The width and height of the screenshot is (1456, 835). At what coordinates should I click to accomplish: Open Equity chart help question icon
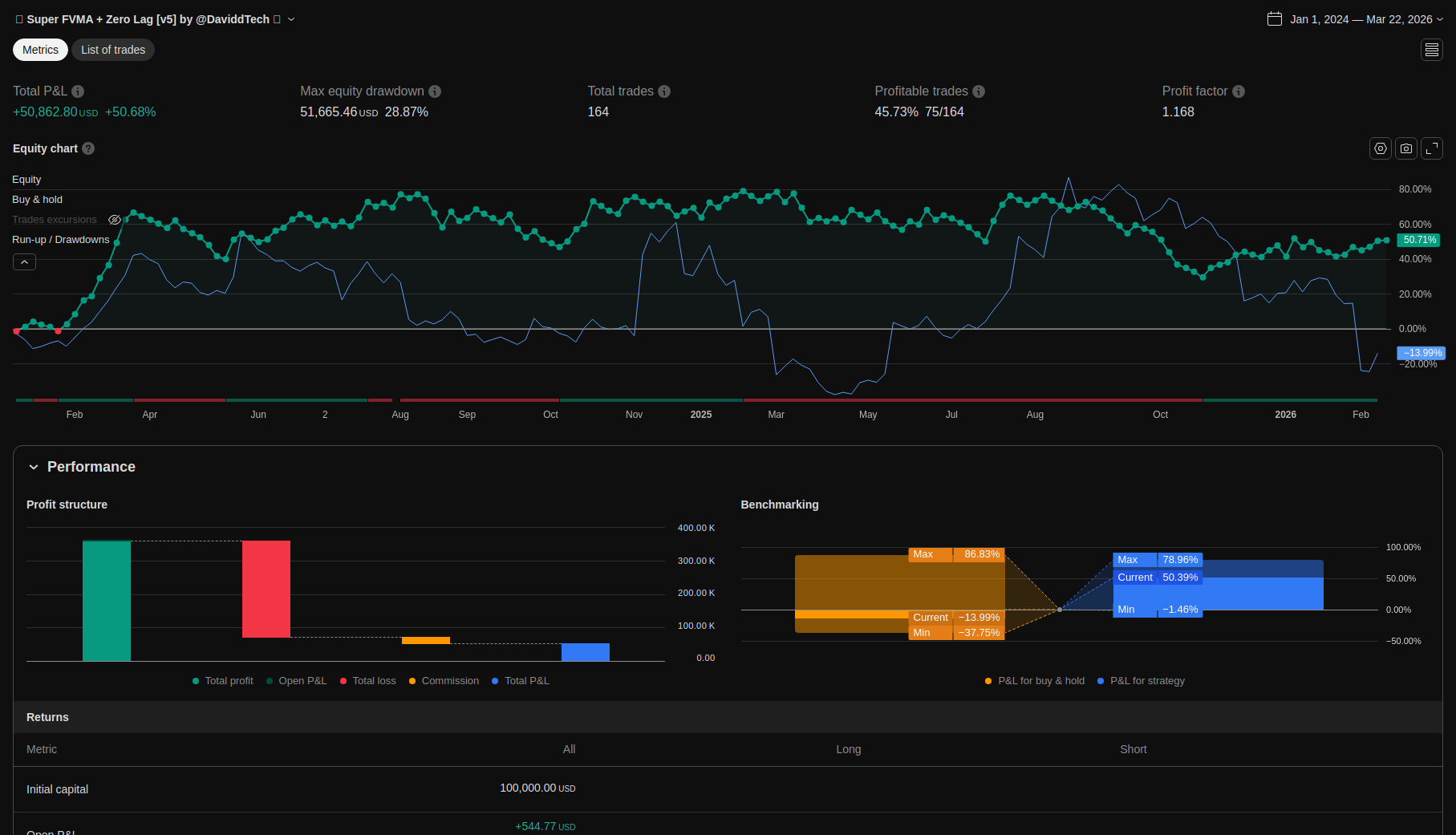point(88,148)
